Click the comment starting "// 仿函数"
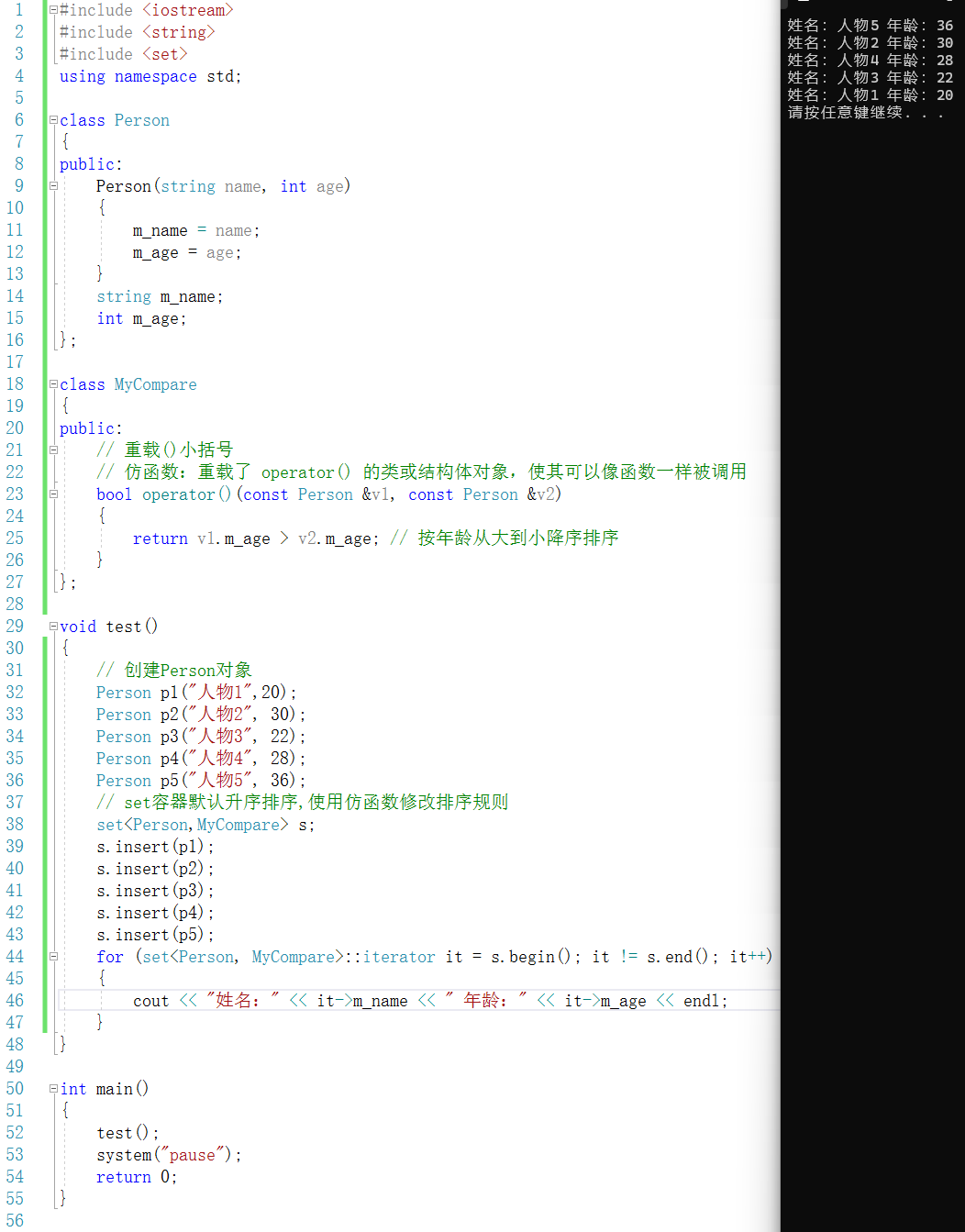The width and height of the screenshot is (965, 1232). (x=422, y=472)
